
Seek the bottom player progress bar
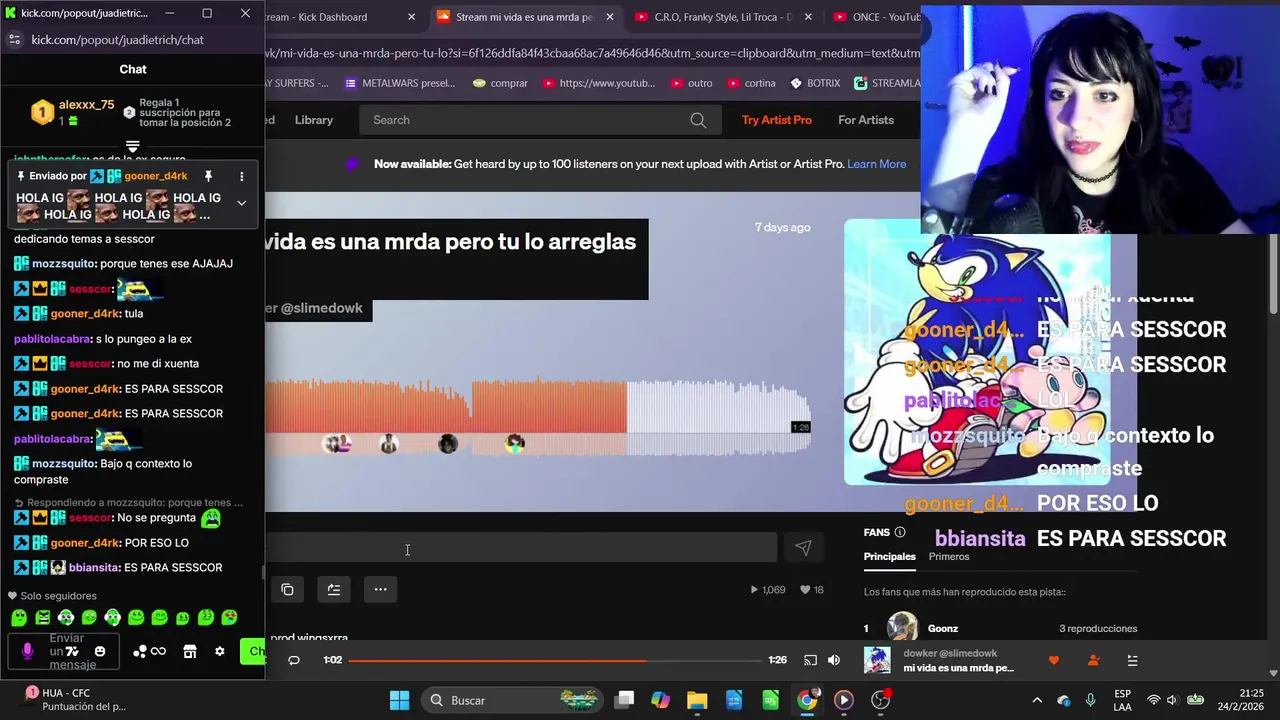(554, 660)
